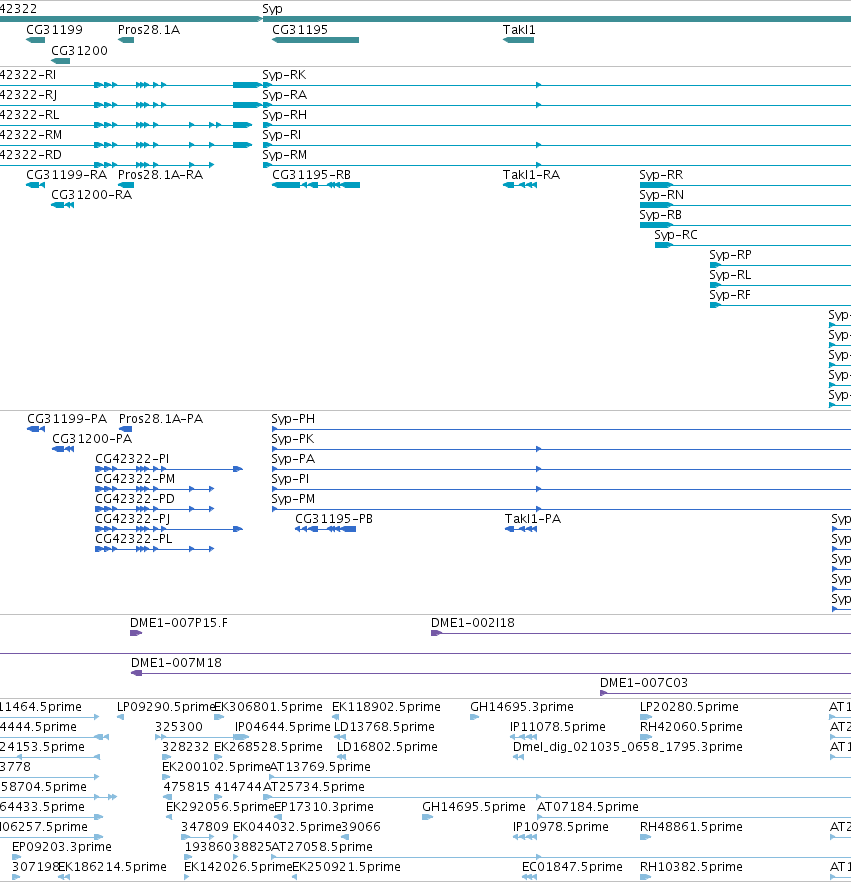Click Dmel_dig_021035_0658_1795.3prime label
The height and width of the screenshot is (882, 851).
click(628, 746)
